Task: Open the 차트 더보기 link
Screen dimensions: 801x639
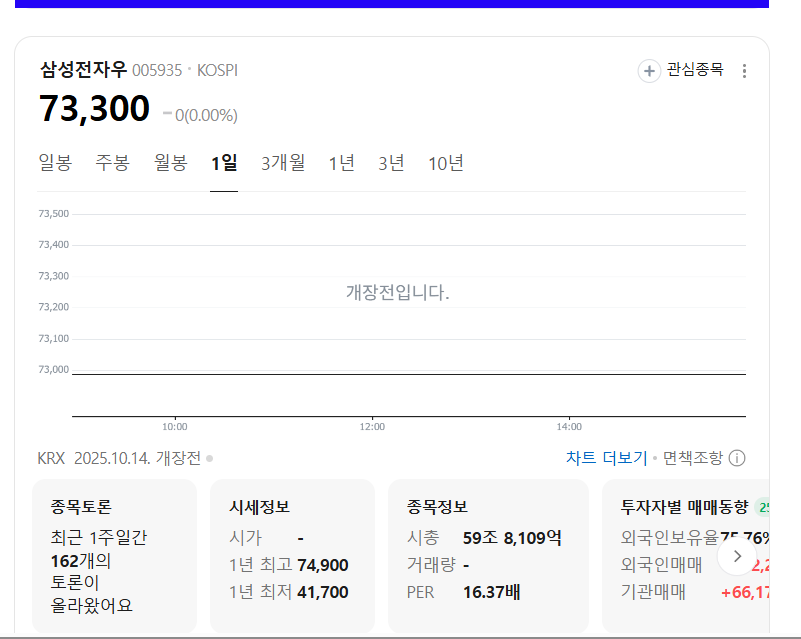Action: click(x=606, y=458)
